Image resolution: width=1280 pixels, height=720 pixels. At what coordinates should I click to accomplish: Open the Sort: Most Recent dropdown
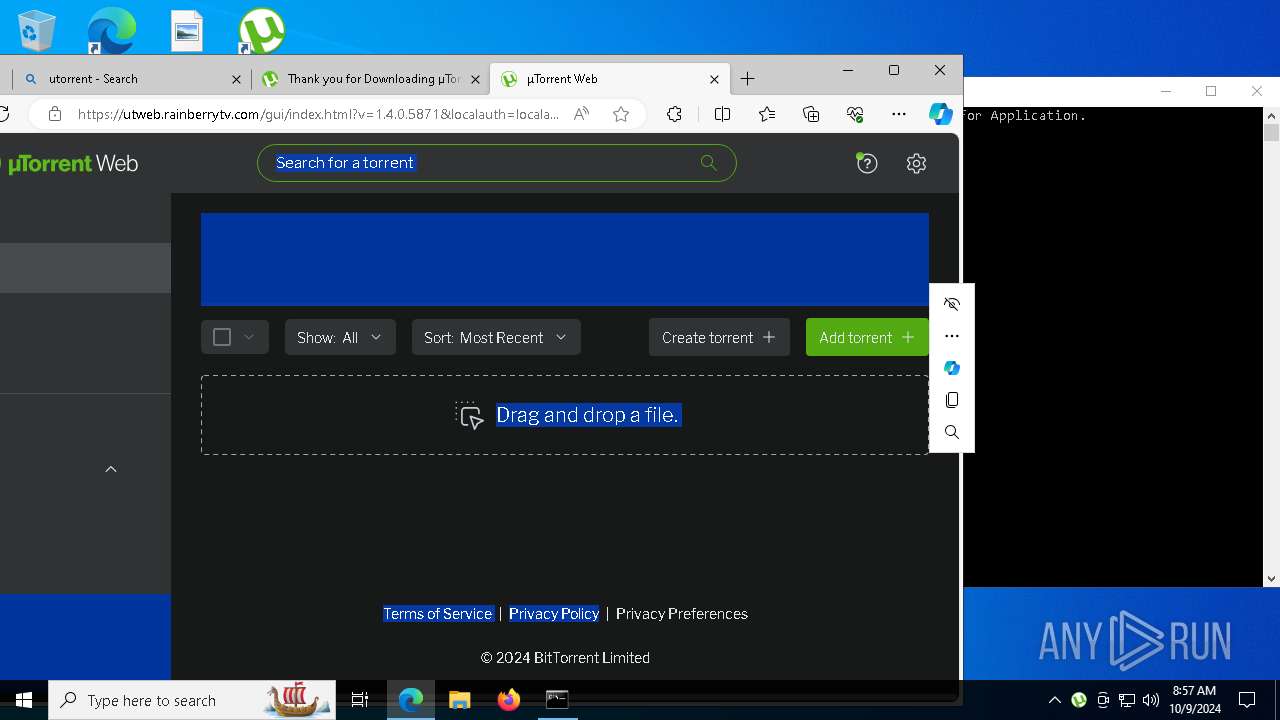tap(496, 337)
